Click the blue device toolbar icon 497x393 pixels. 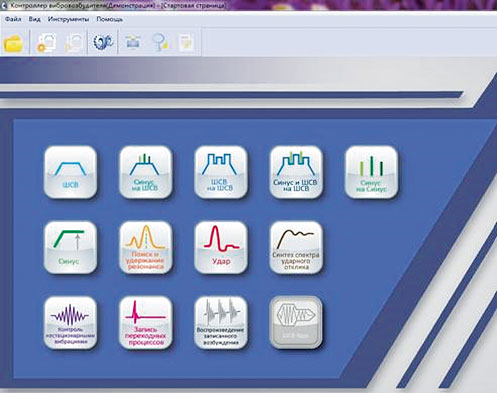[x=132, y=42]
